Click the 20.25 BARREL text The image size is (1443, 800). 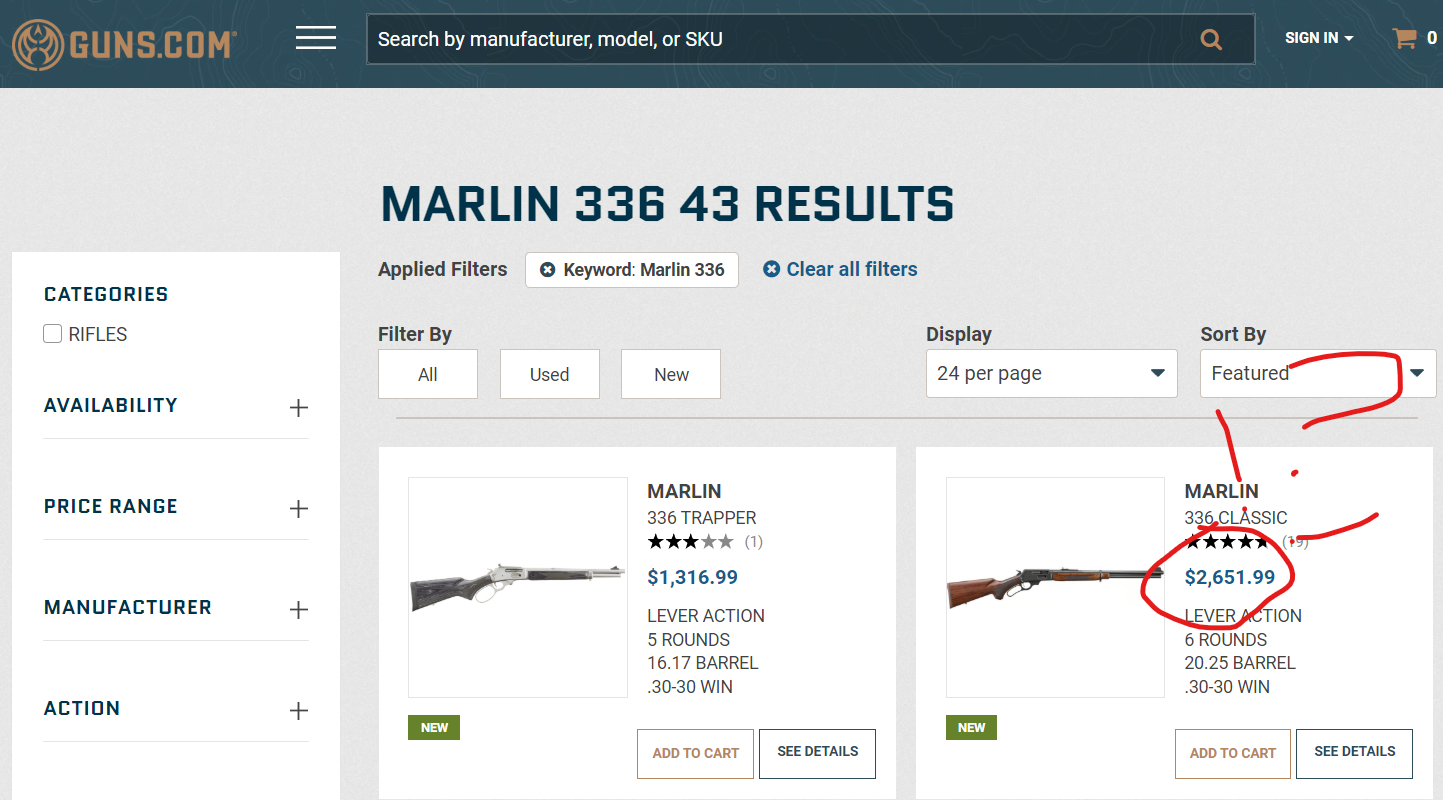click(1240, 663)
